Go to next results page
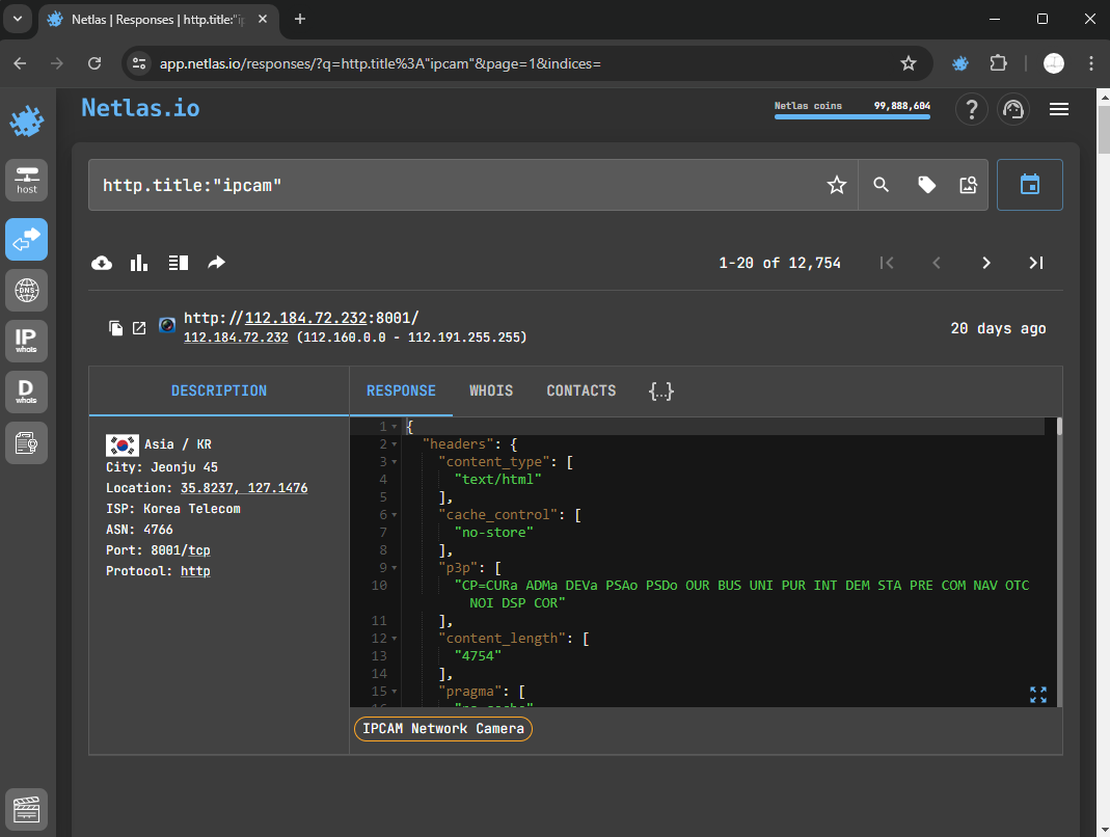Image resolution: width=1110 pixels, height=837 pixels. pyautogui.click(x=986, y=263)
